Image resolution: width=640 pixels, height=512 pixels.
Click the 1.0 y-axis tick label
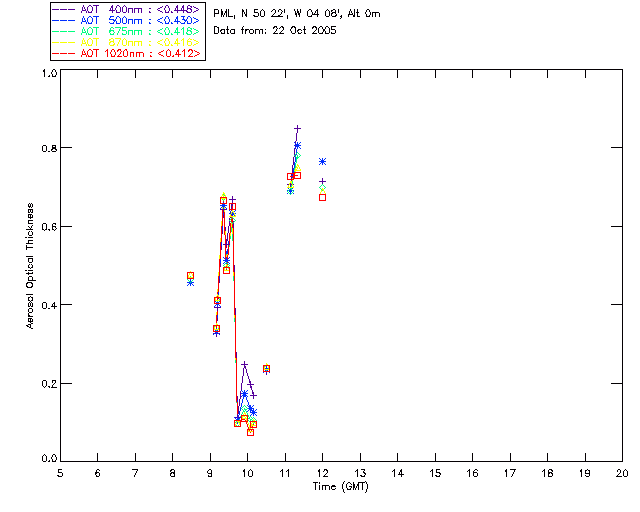pos(49,73)
